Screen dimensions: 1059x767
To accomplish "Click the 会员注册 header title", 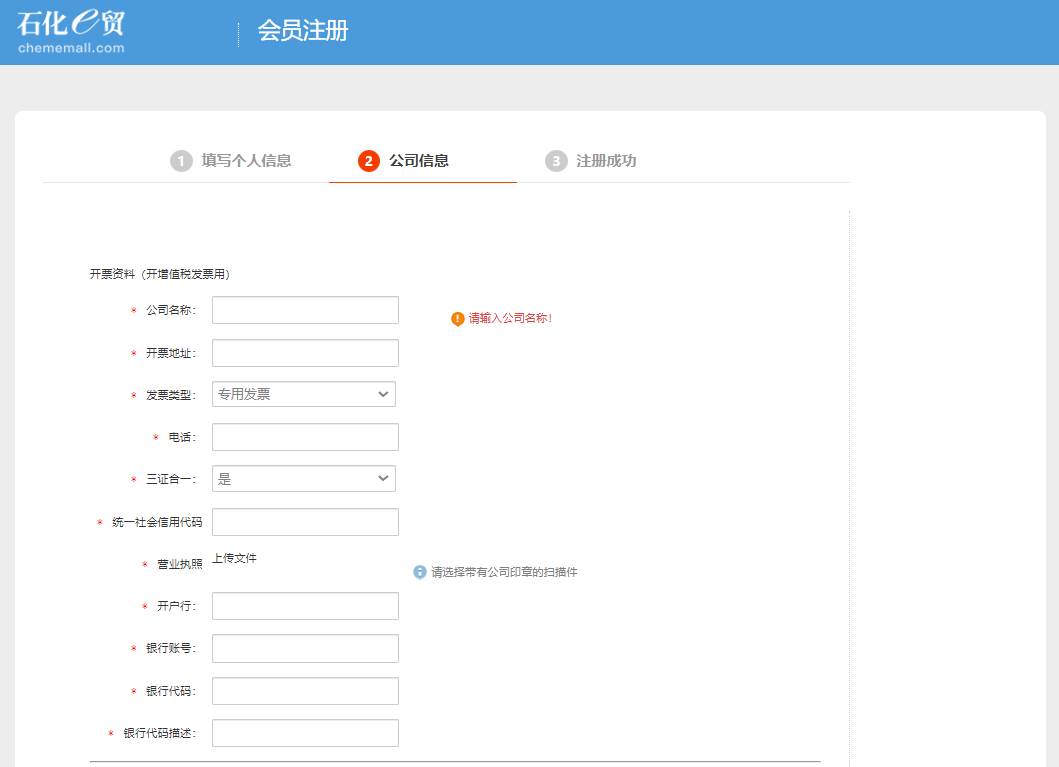I will pyautogui.click(x=303, y=31).
